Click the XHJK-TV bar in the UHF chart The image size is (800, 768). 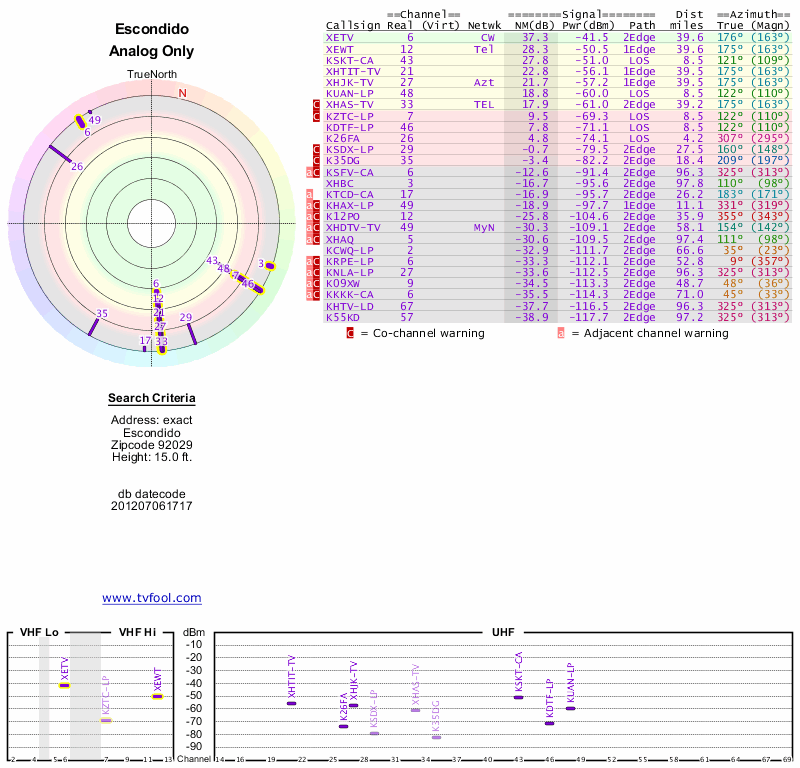pyautogui.click(x=354, y=705)
